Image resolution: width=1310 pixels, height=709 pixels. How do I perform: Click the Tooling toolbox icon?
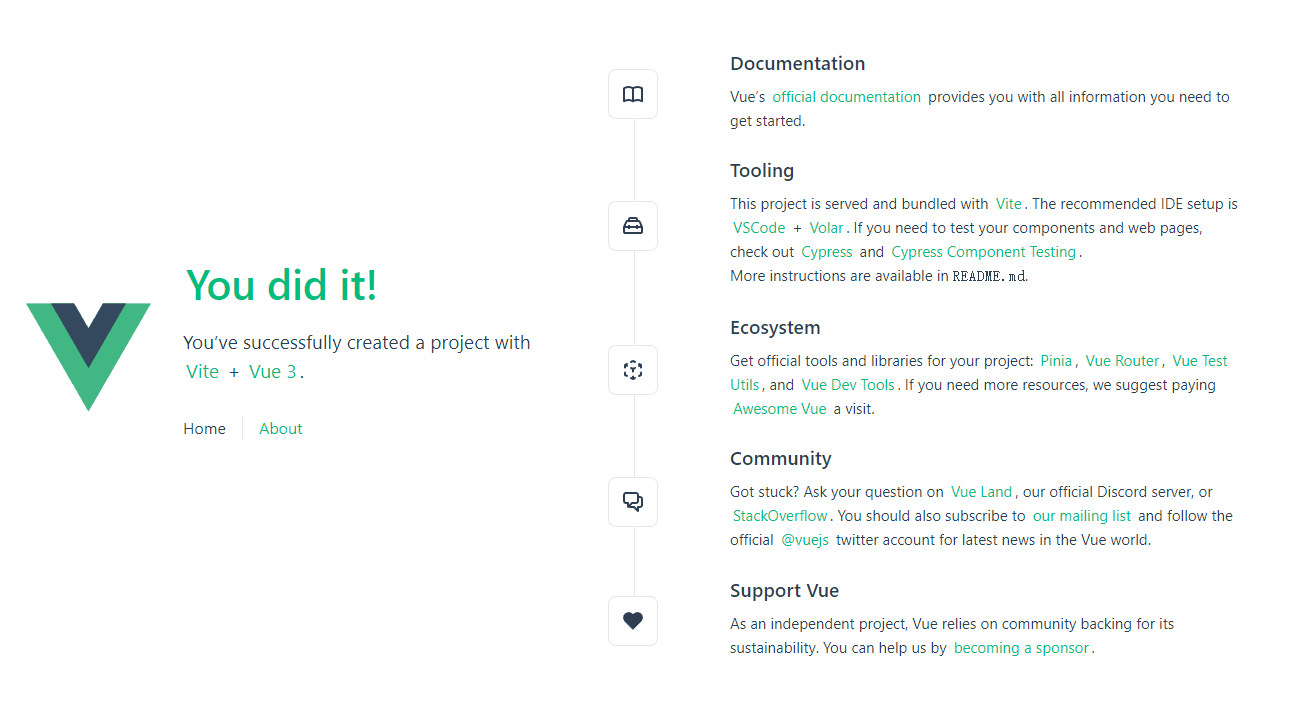[633, 226]
